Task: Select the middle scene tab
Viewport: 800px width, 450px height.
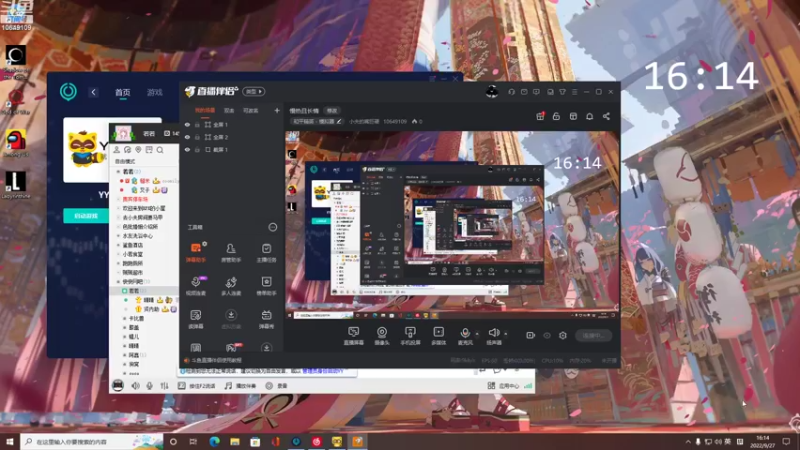Action: point(229,110)
